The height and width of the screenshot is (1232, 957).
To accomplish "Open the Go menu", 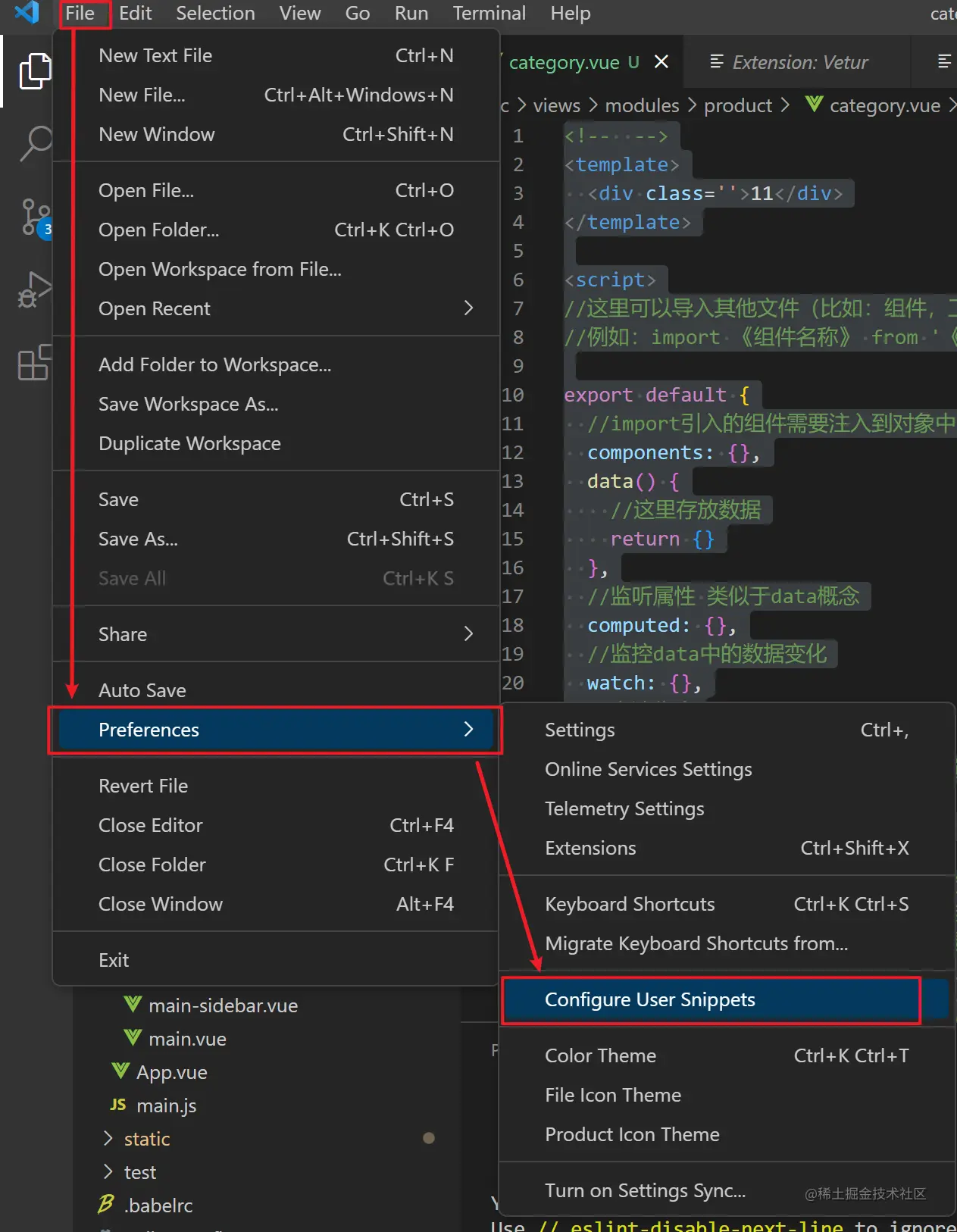I will click(358, 13).
